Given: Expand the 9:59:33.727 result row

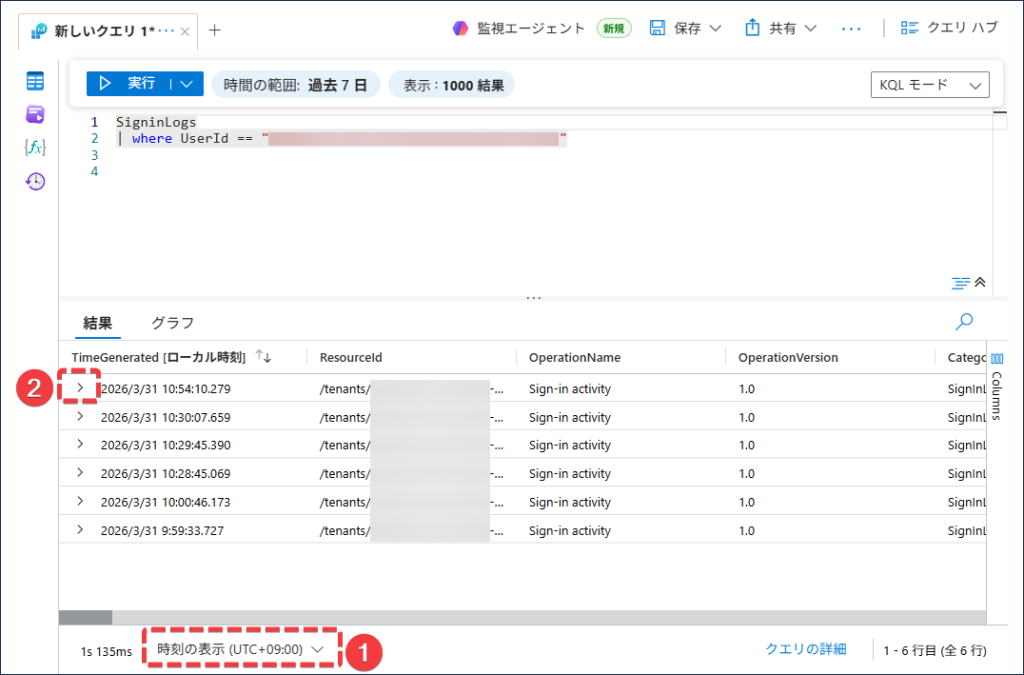Looking at the screenshot, I should click(80, 530).
